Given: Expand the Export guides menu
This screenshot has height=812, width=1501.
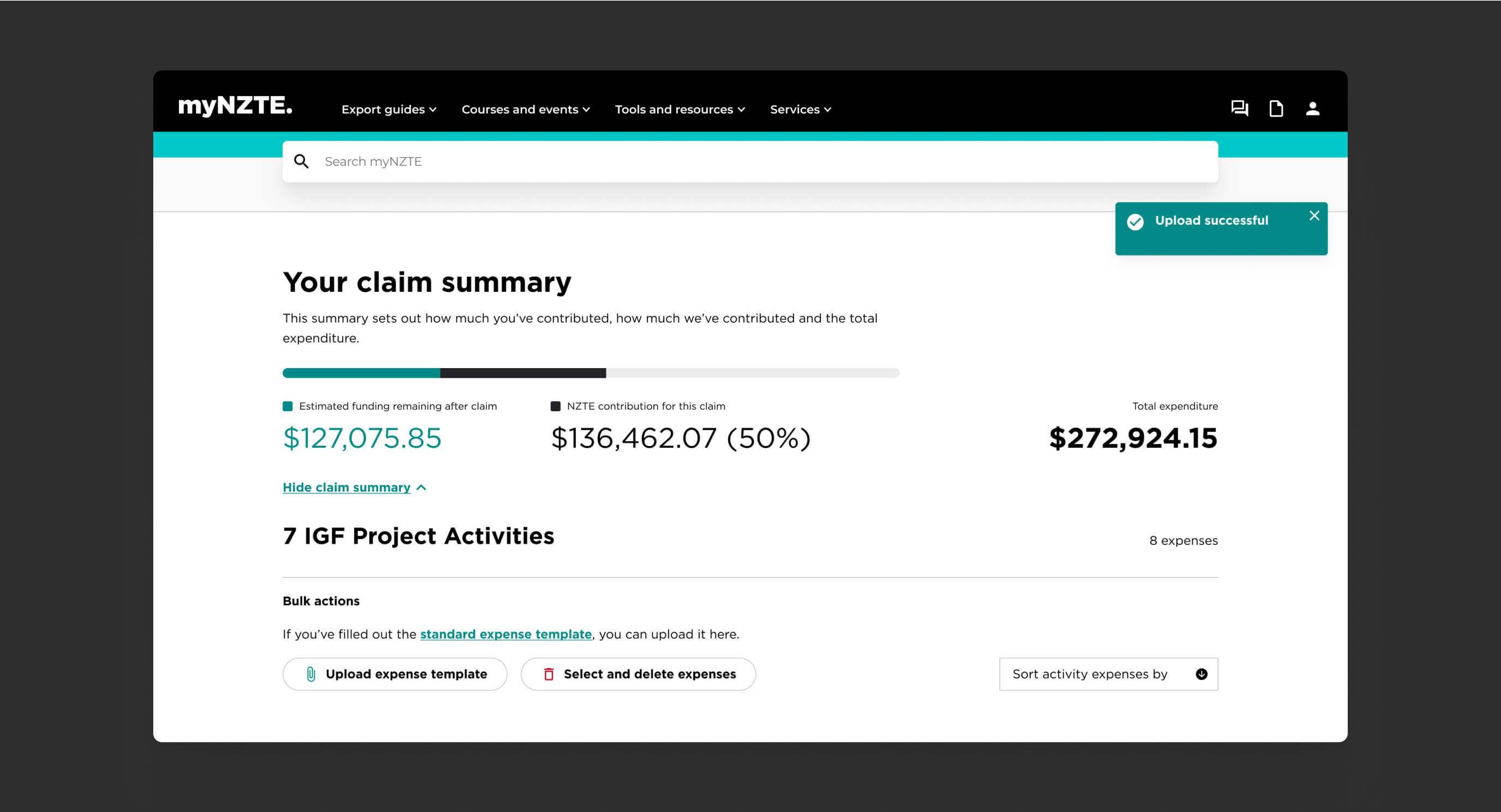Looking at the screenshot, I should coord(389,110).
